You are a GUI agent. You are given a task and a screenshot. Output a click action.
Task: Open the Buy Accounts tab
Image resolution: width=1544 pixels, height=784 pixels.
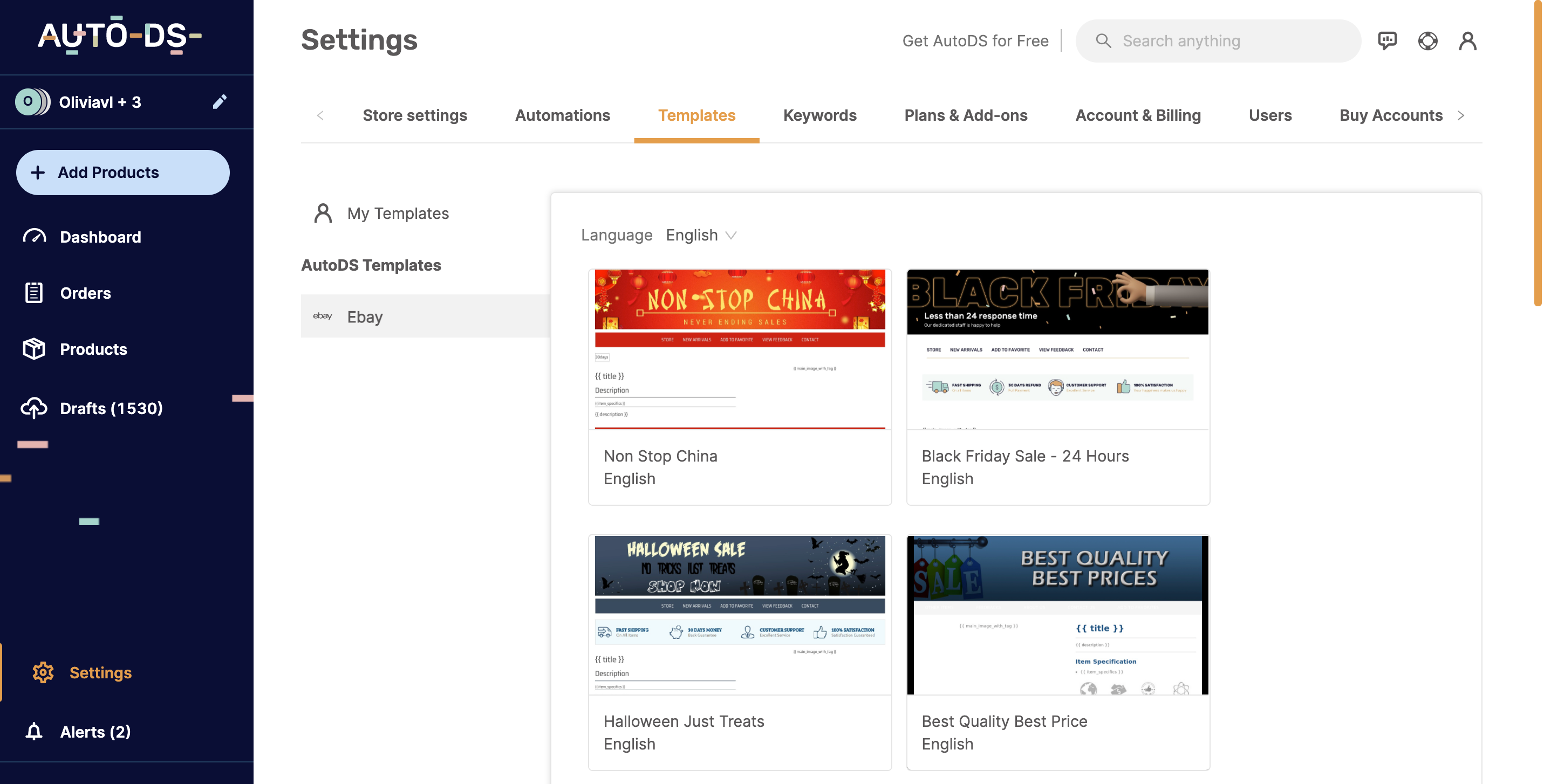(x=1391, y=115)
